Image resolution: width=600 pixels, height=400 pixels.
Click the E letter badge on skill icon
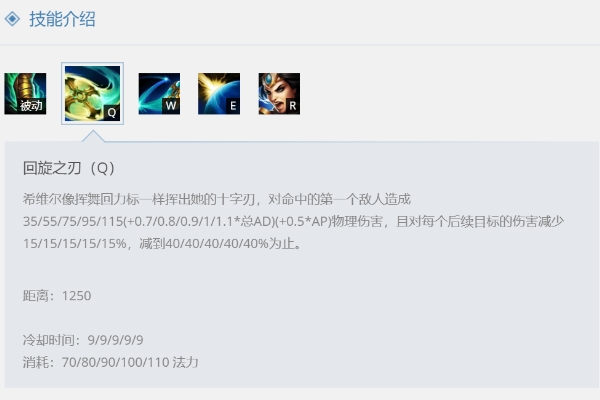point(232,106)
